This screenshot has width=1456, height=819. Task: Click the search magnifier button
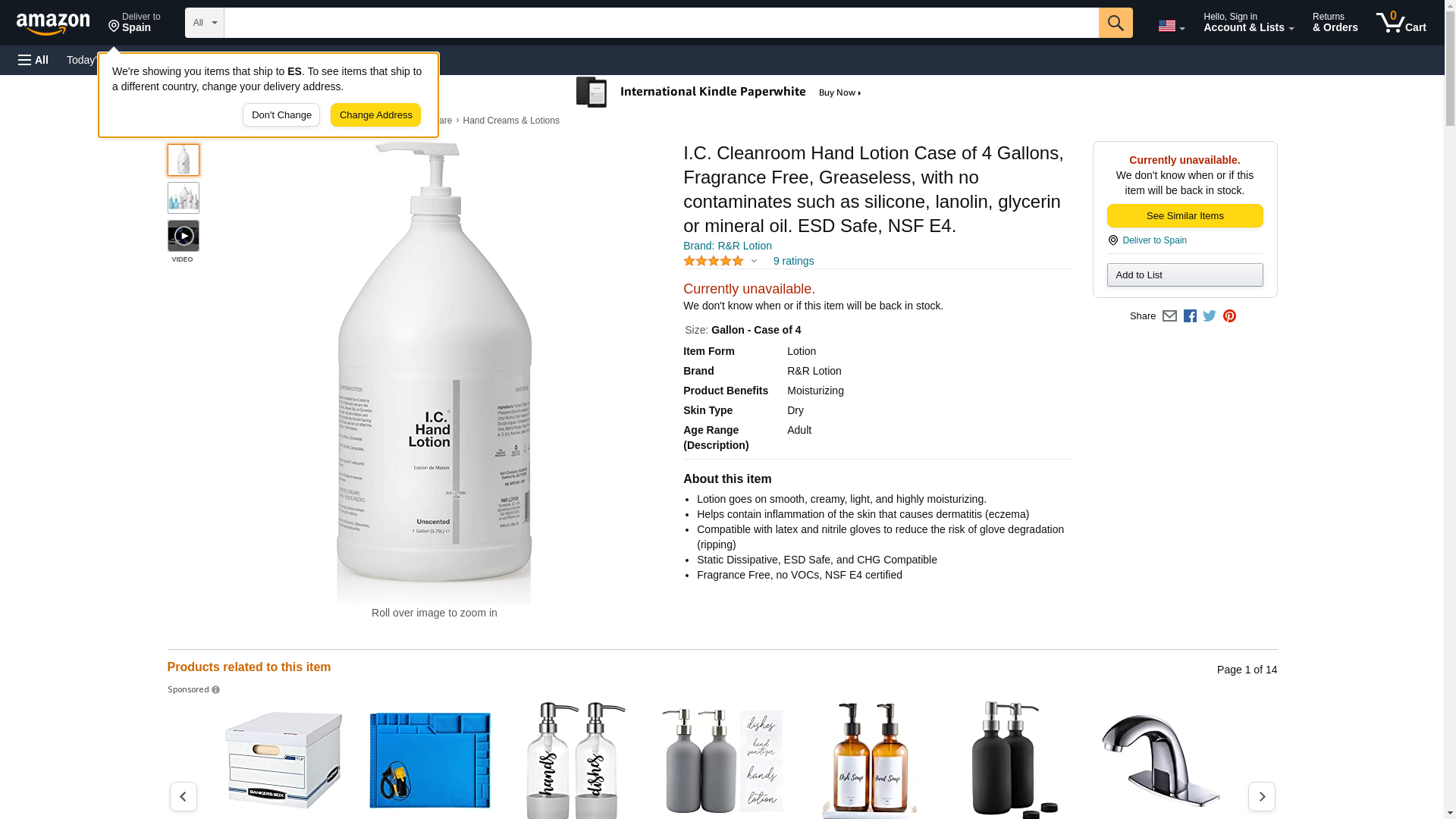point(1115,23)
